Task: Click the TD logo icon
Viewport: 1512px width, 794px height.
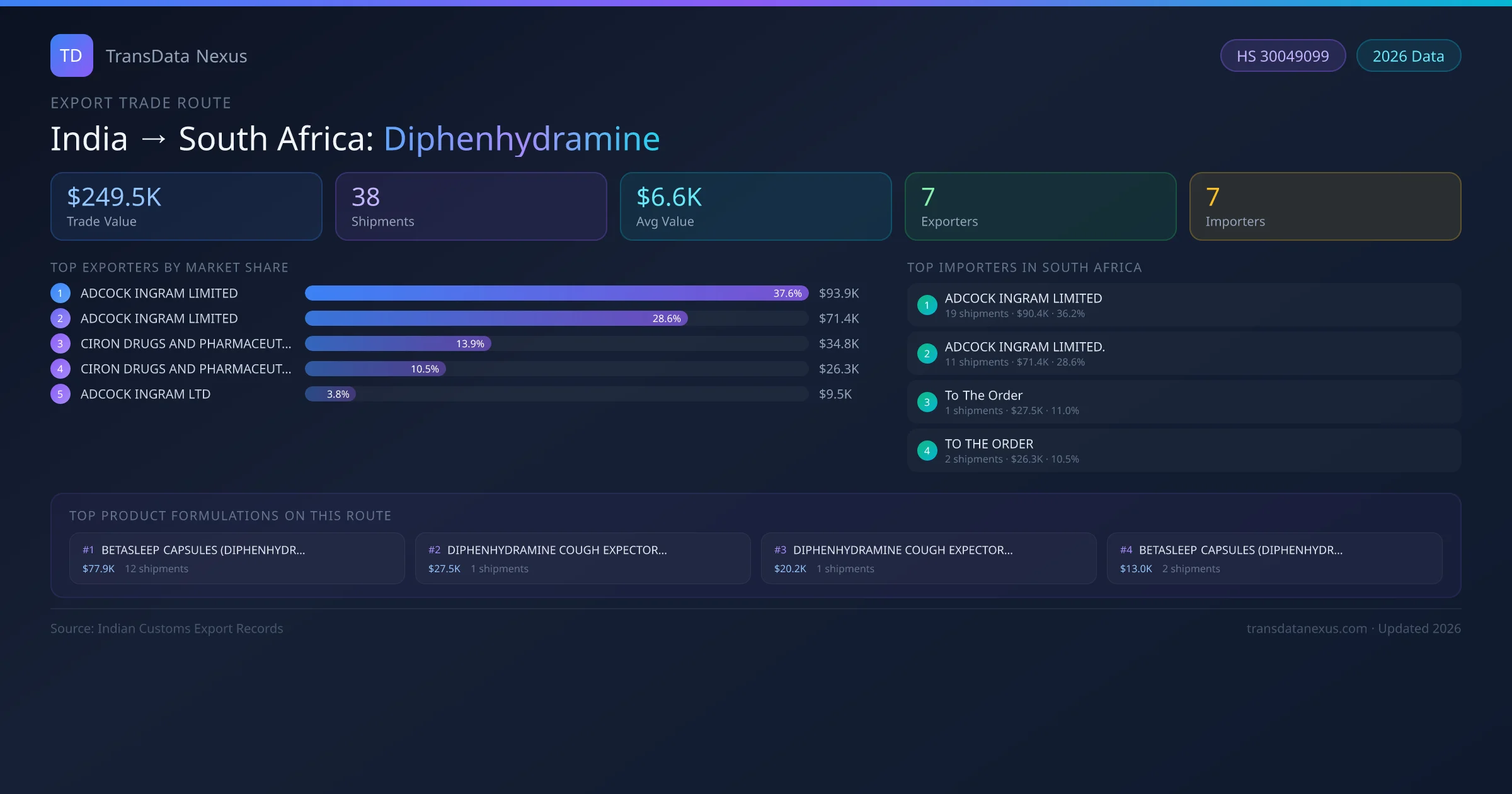Action: (x=71, y=55)
